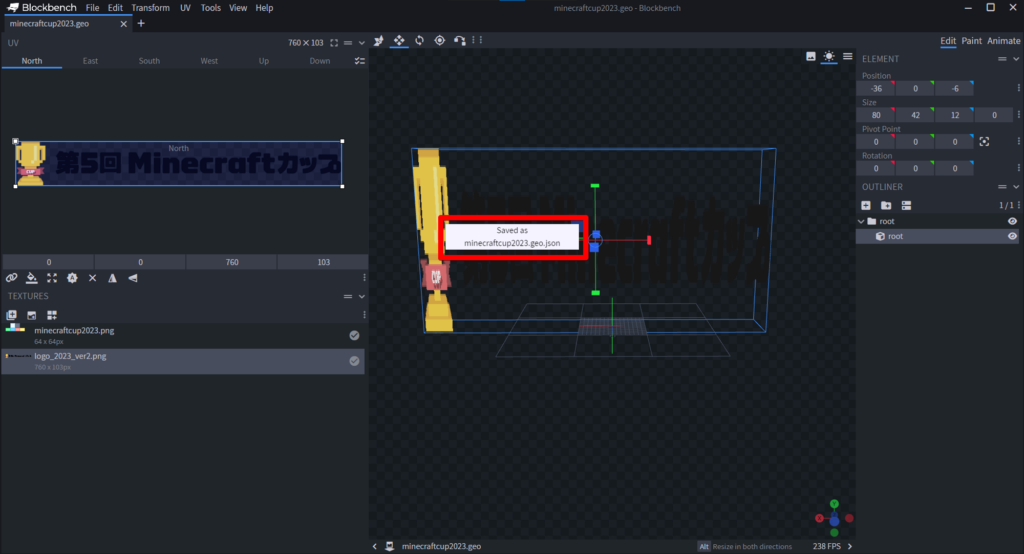Screen dimensions: 1024x554
Task: Click the Mirror UV horizontally icon
Action: pos(112,278)
